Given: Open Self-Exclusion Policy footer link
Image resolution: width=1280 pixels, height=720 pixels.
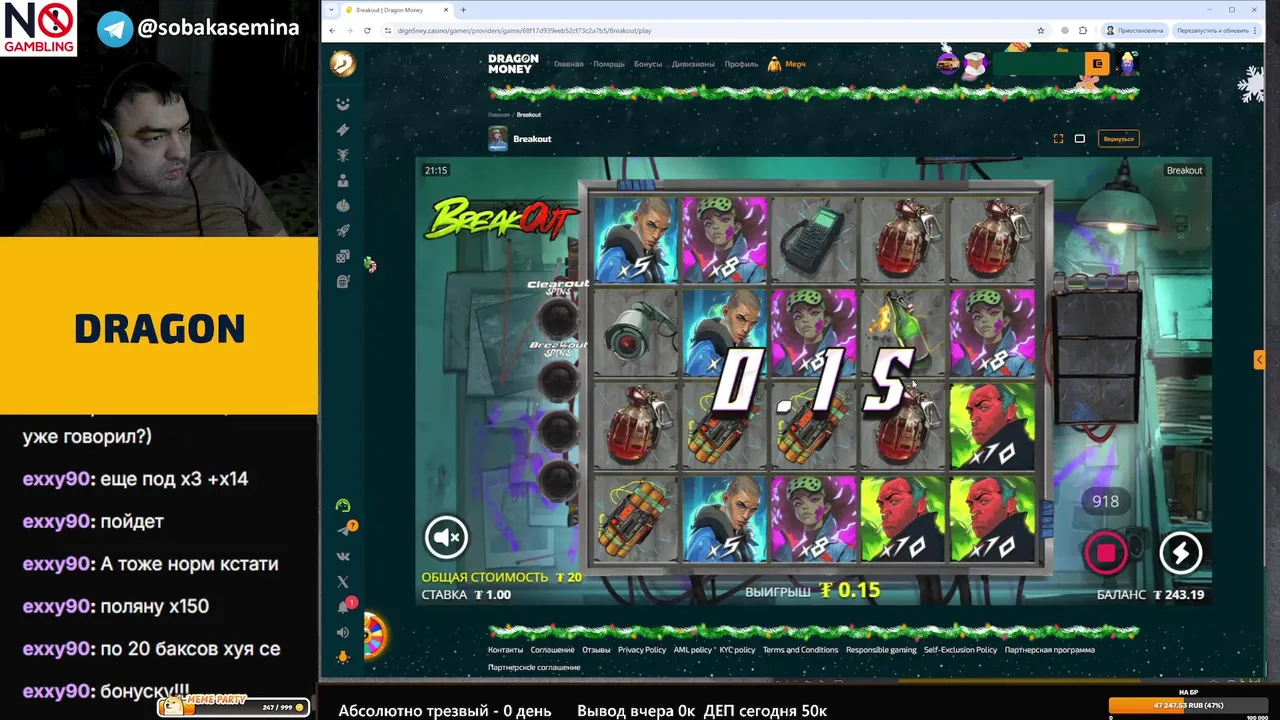Looking at the screenshot, I should click(960, 650).
